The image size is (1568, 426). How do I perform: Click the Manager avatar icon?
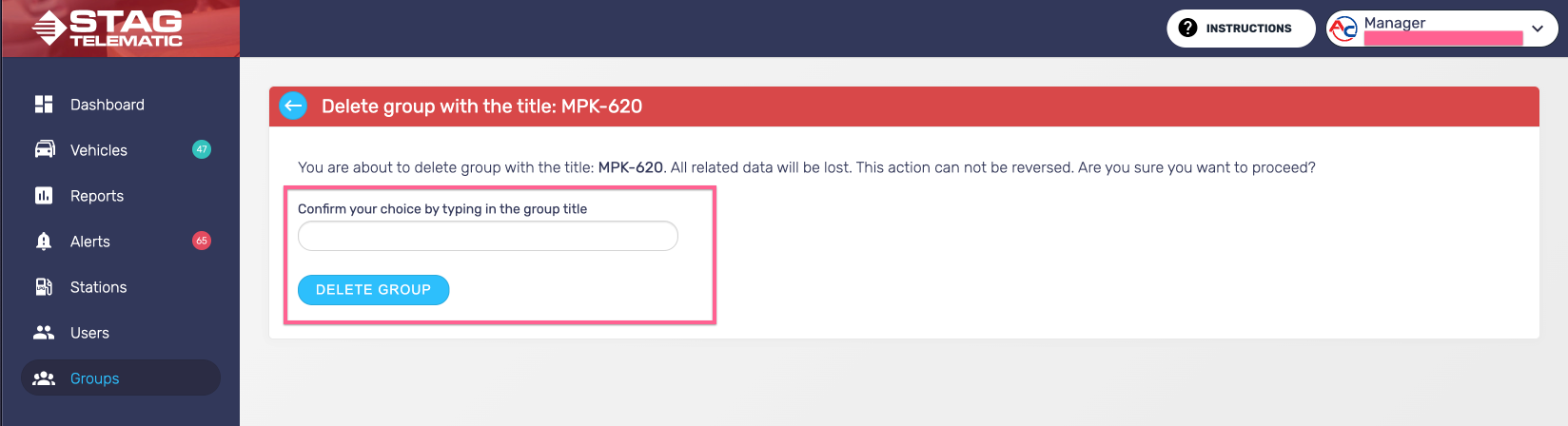click(1343, 29)
